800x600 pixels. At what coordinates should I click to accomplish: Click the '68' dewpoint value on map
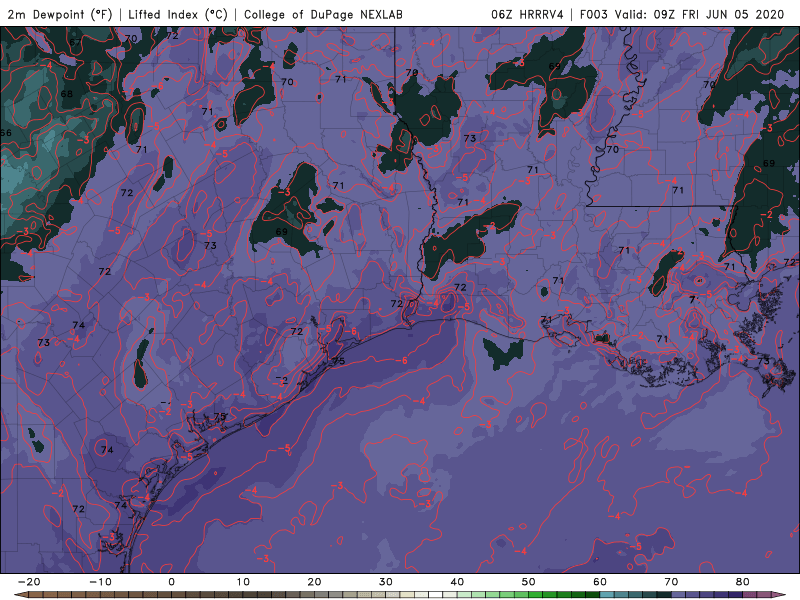point(66,94)
